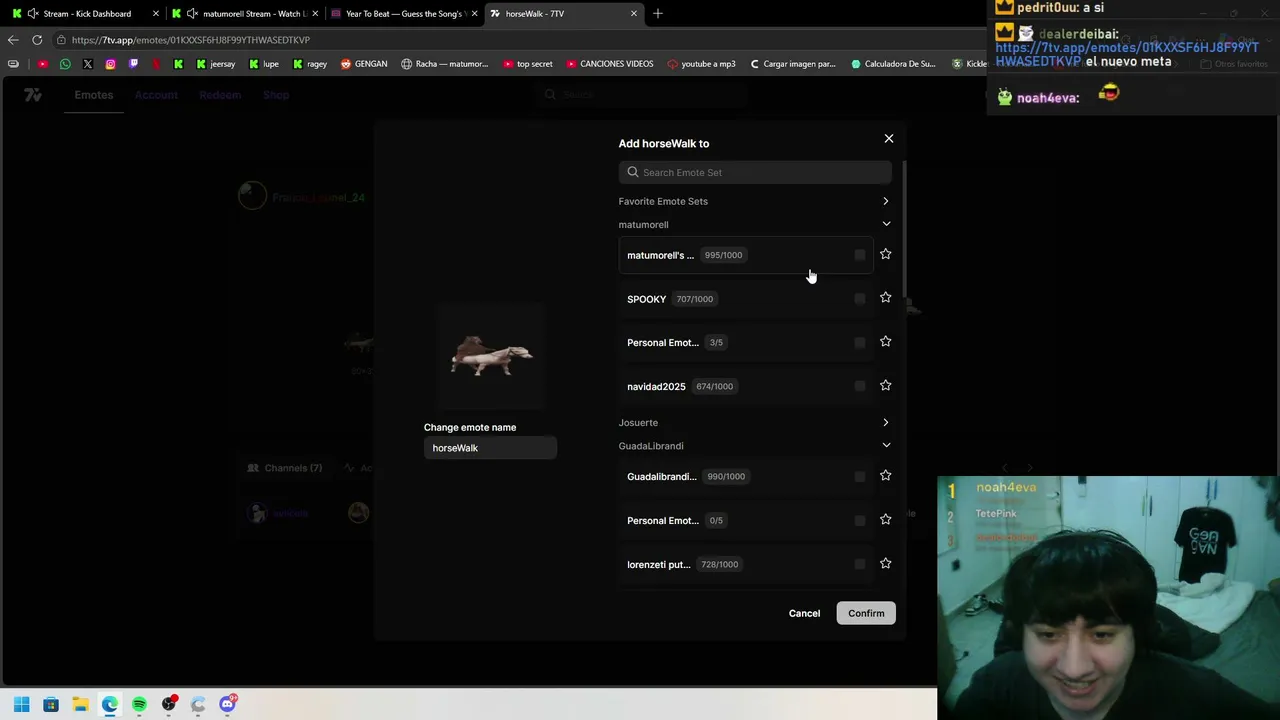Confirm adding the emote
Screen dimensions: 1280x720
[866, 613]
